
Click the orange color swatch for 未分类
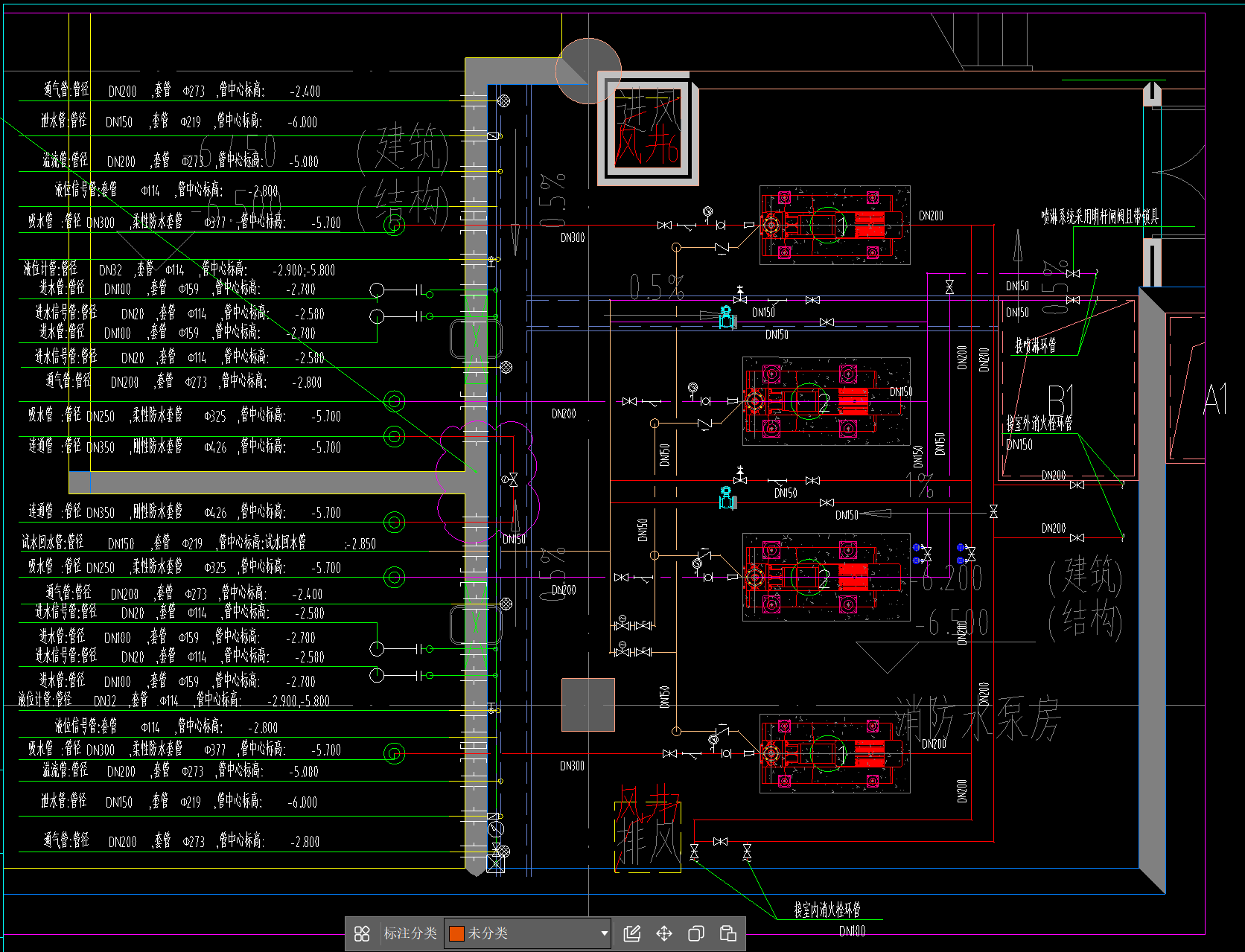point(457,933)
